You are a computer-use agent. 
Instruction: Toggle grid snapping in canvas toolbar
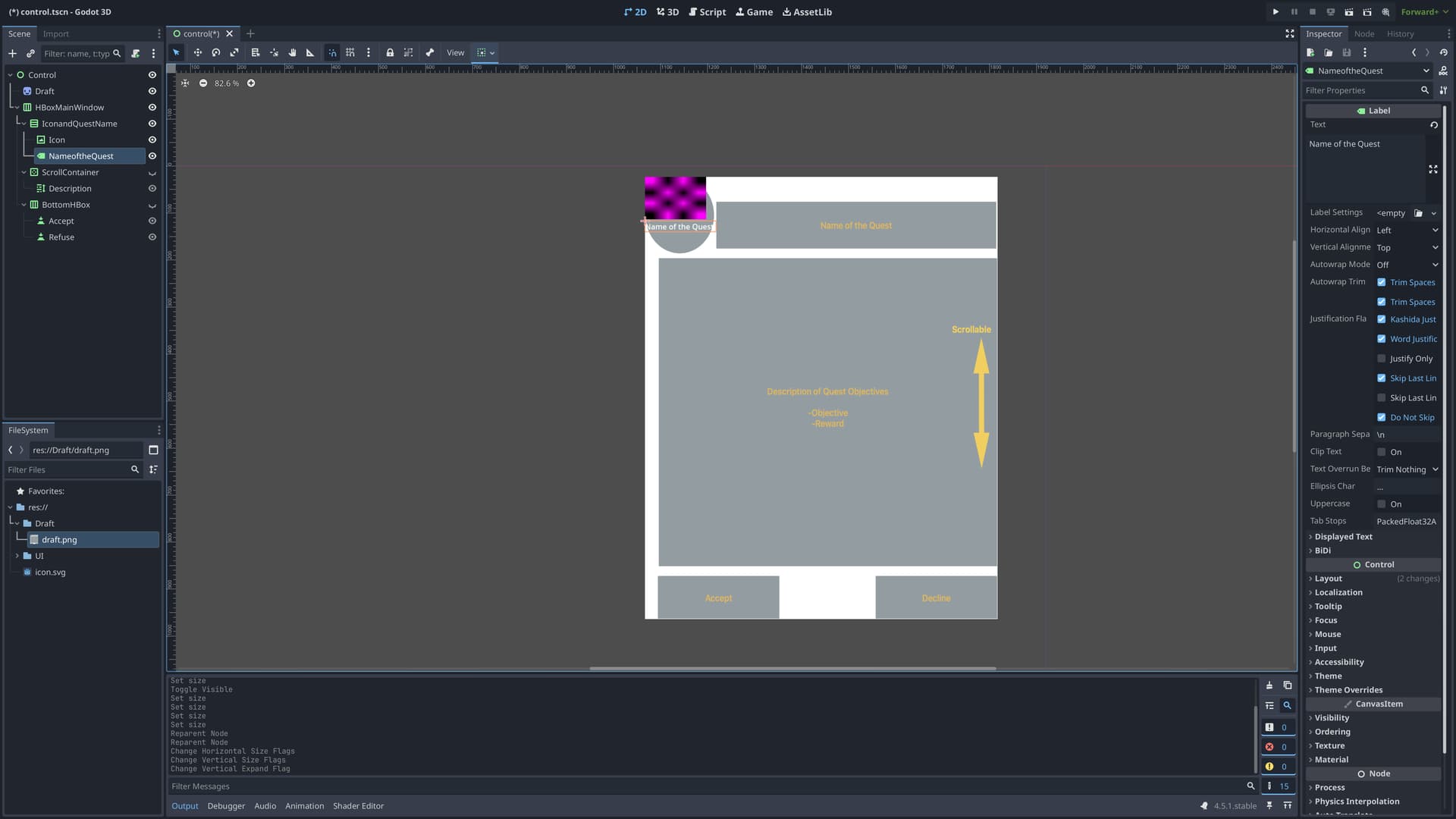350,52
